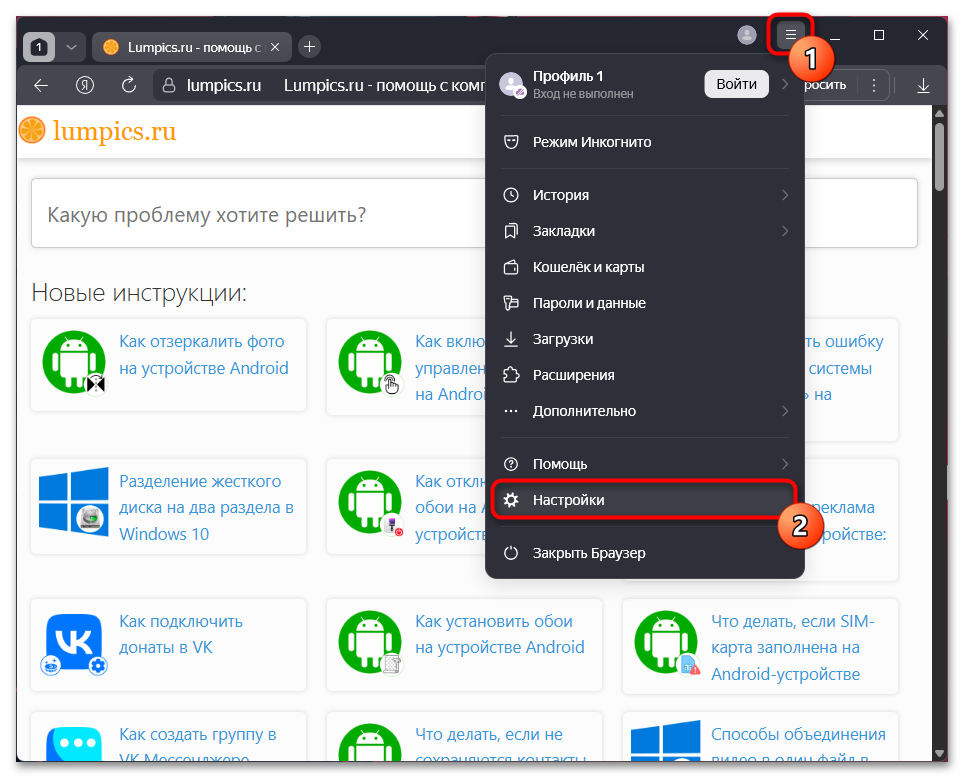Click the profile avatar icon in title bar
The width and height of the screenshot is (964, 778).
point(747,35)
